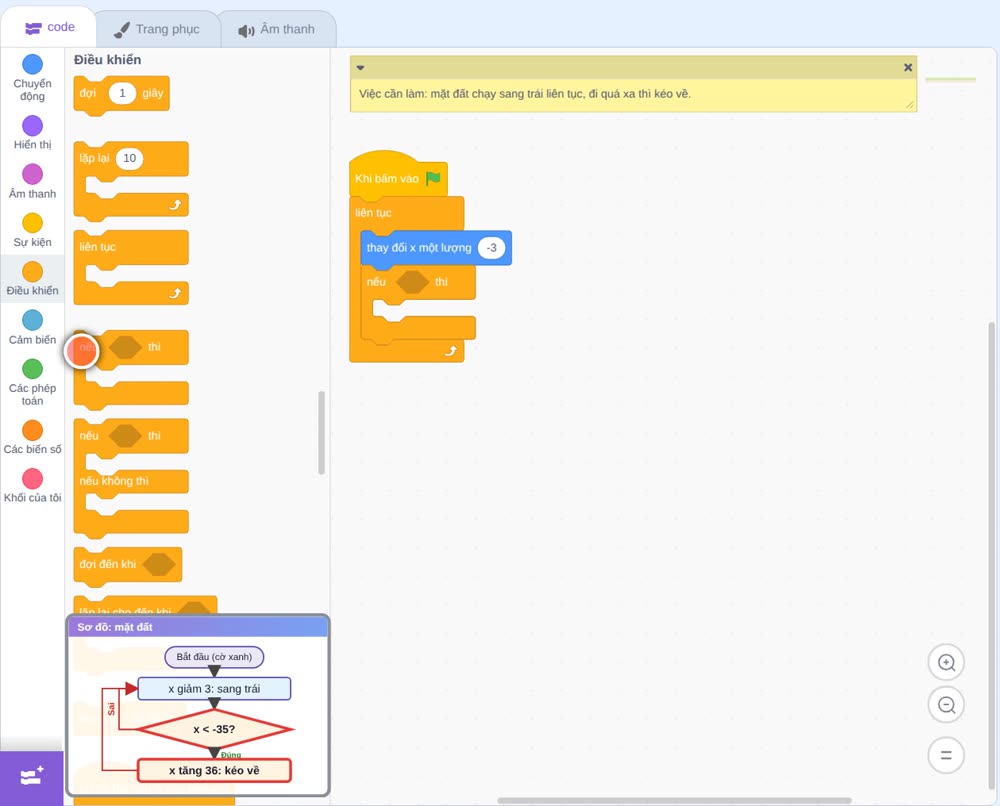
Task: Click the empty condition slot in workspace nếu block
Action: [413, 282]
